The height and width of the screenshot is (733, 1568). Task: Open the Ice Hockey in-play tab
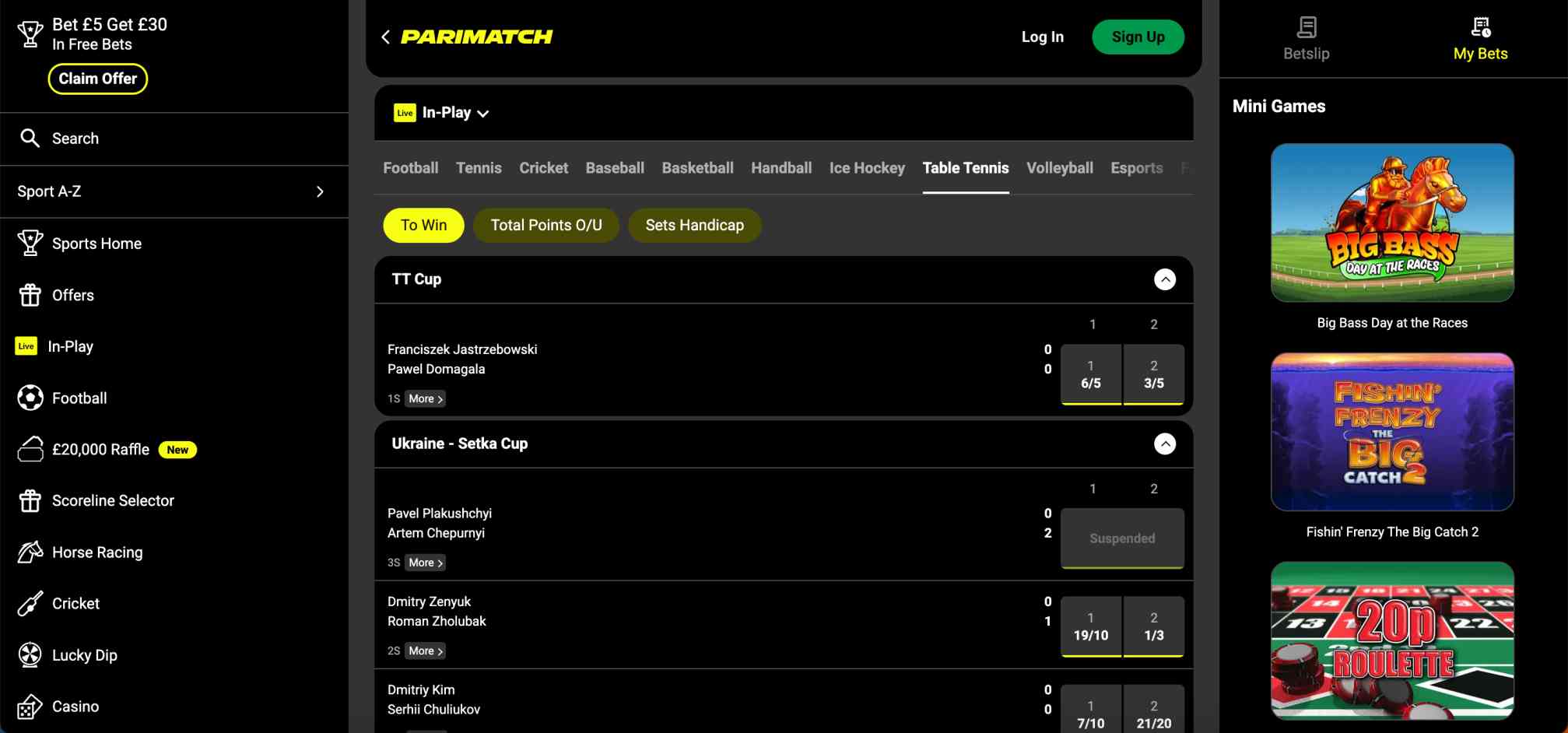pyautogui.click(x=866, y=167)
